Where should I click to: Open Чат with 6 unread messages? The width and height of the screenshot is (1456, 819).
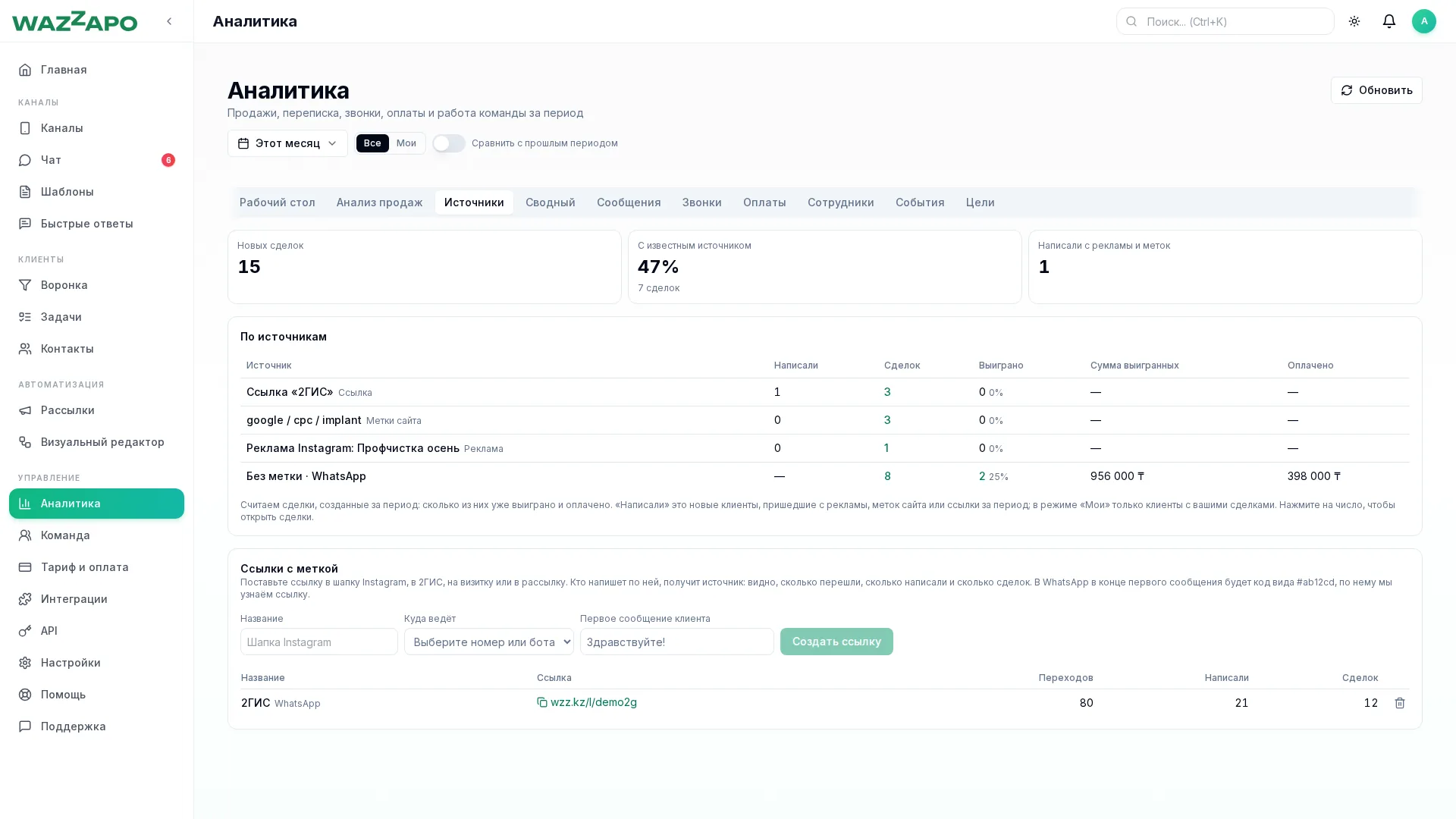96,160
